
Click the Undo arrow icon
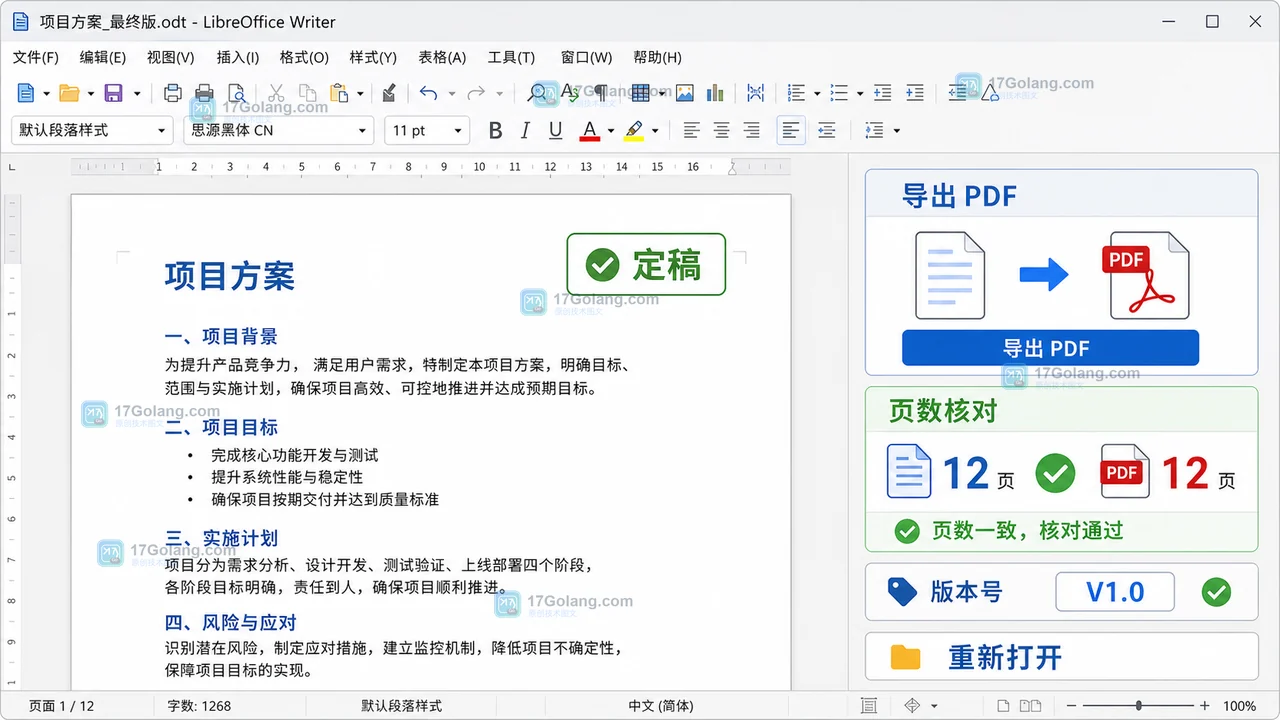428,93
